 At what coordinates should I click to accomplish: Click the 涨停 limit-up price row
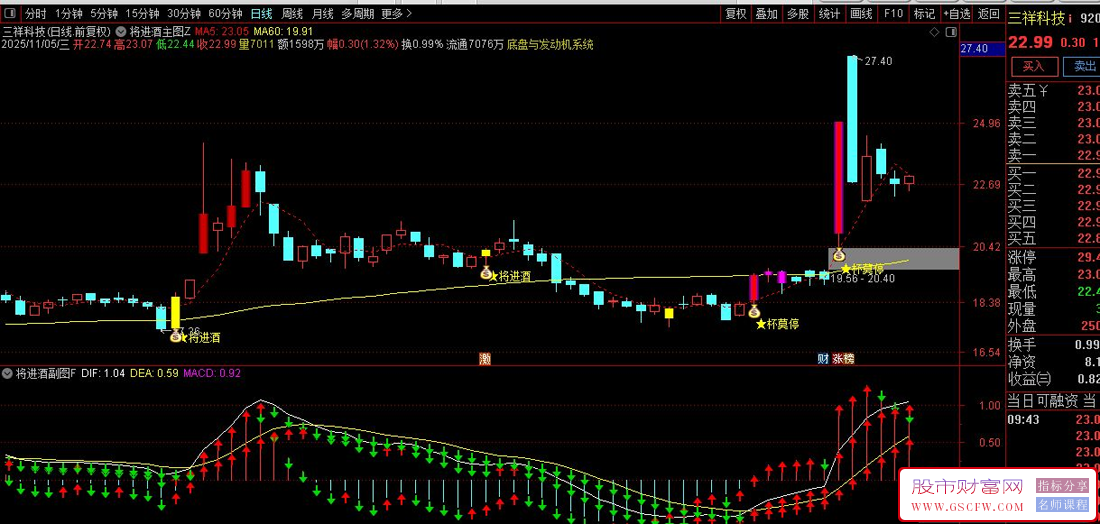pyautogui.click(x=1054, y=257)
